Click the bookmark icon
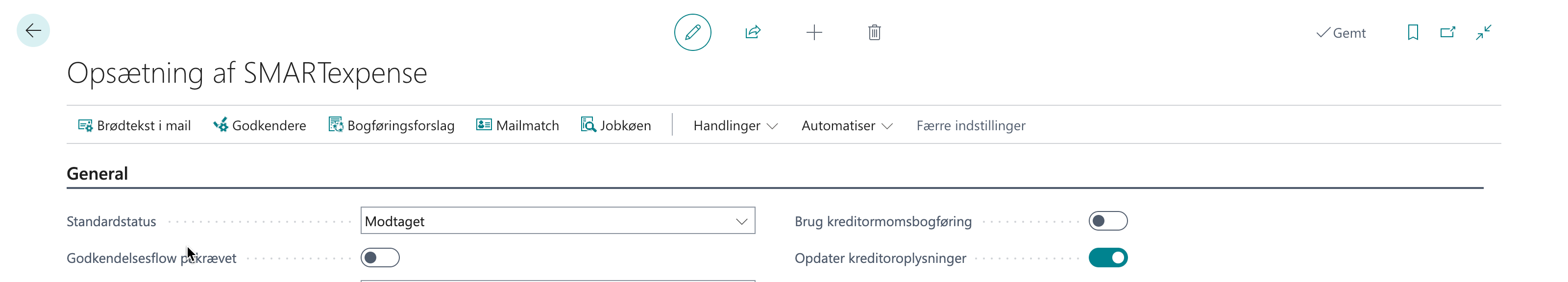This screenshot has width=1568, height=282. pos(1413,32)
